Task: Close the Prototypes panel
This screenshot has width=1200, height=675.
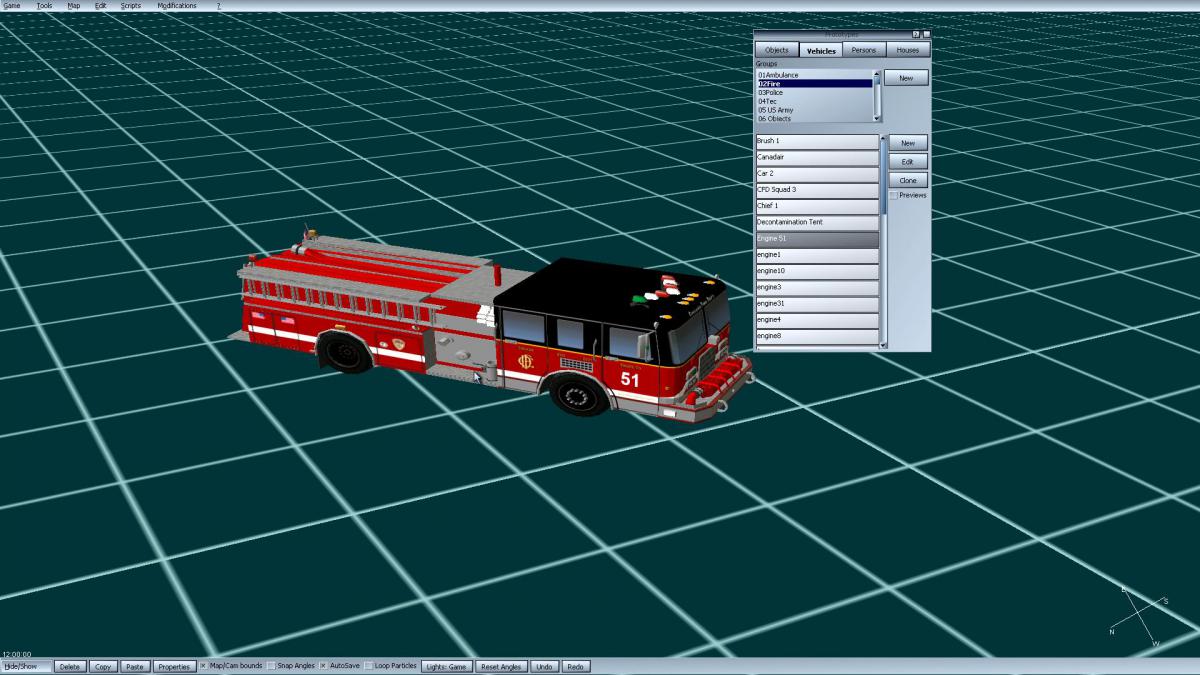Action: coord(926,34)
